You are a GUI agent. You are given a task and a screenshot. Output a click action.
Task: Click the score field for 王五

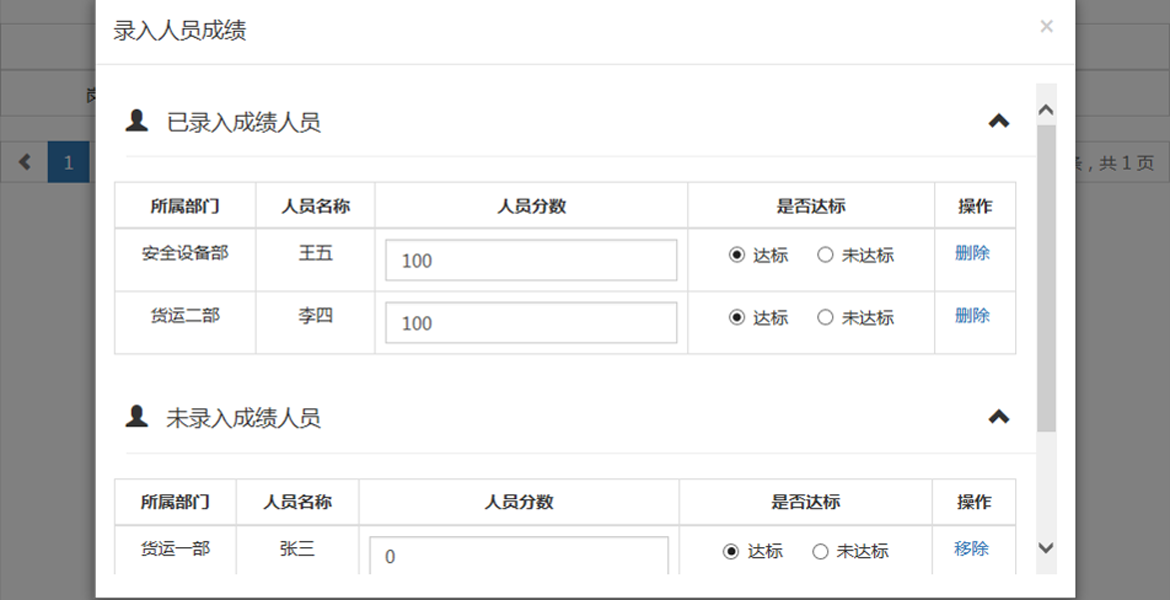531,260
